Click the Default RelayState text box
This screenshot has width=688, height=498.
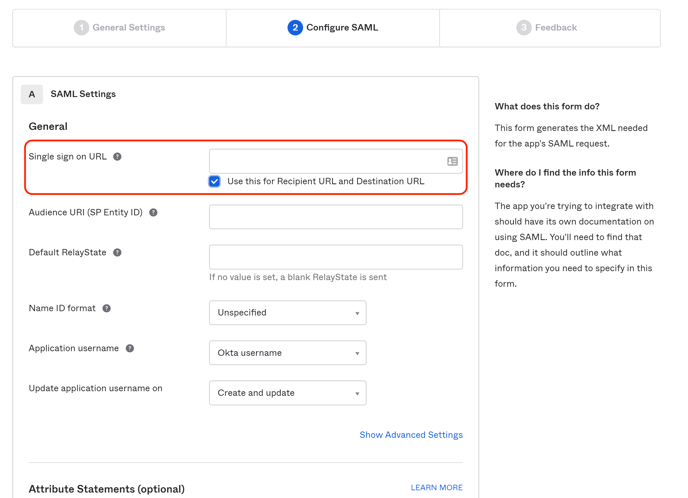coord(335,257)
